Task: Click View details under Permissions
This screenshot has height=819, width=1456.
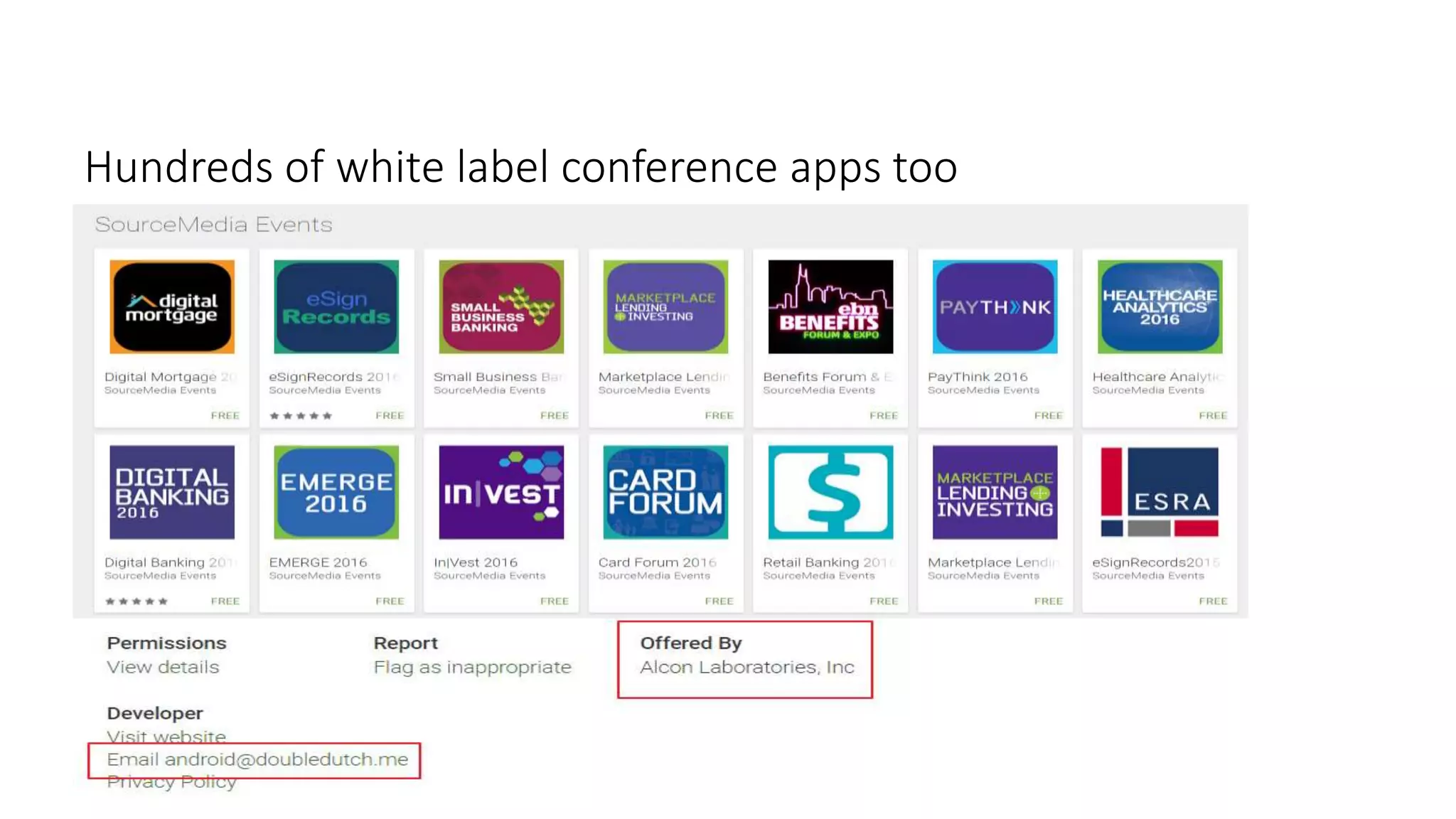Action: point(163,667)
